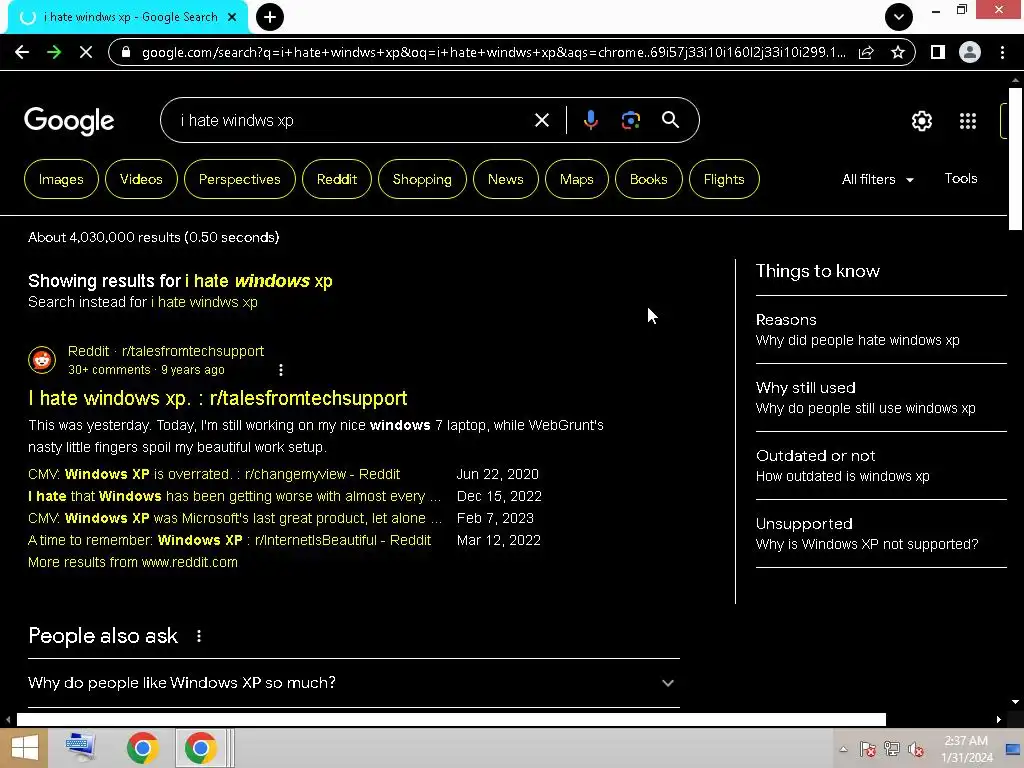Share this page icon in address bar
This screenshot has height=768, width=1024.
point(866,52)
